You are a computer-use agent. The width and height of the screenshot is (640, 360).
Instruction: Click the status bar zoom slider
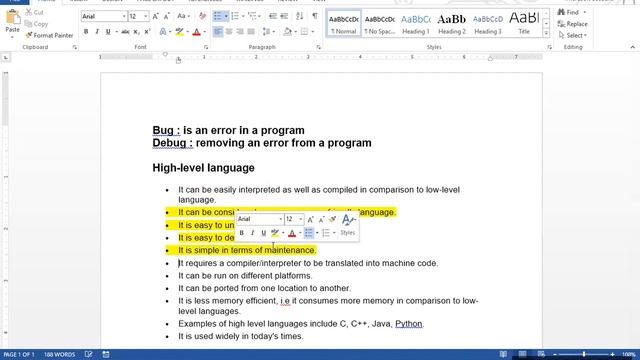click(584, 354)
